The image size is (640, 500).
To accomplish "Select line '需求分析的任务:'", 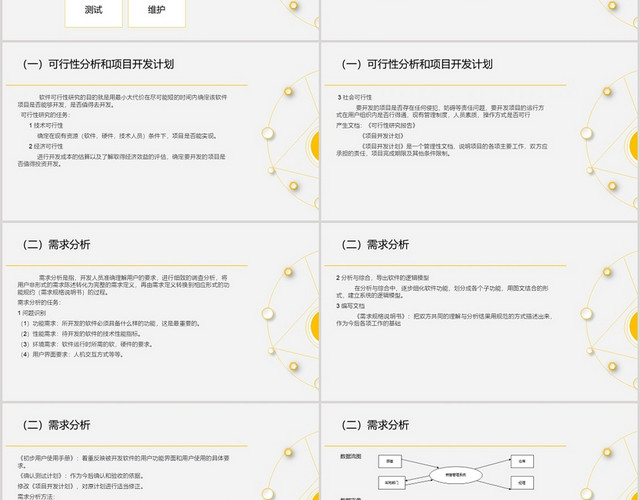I will point(39,302).
